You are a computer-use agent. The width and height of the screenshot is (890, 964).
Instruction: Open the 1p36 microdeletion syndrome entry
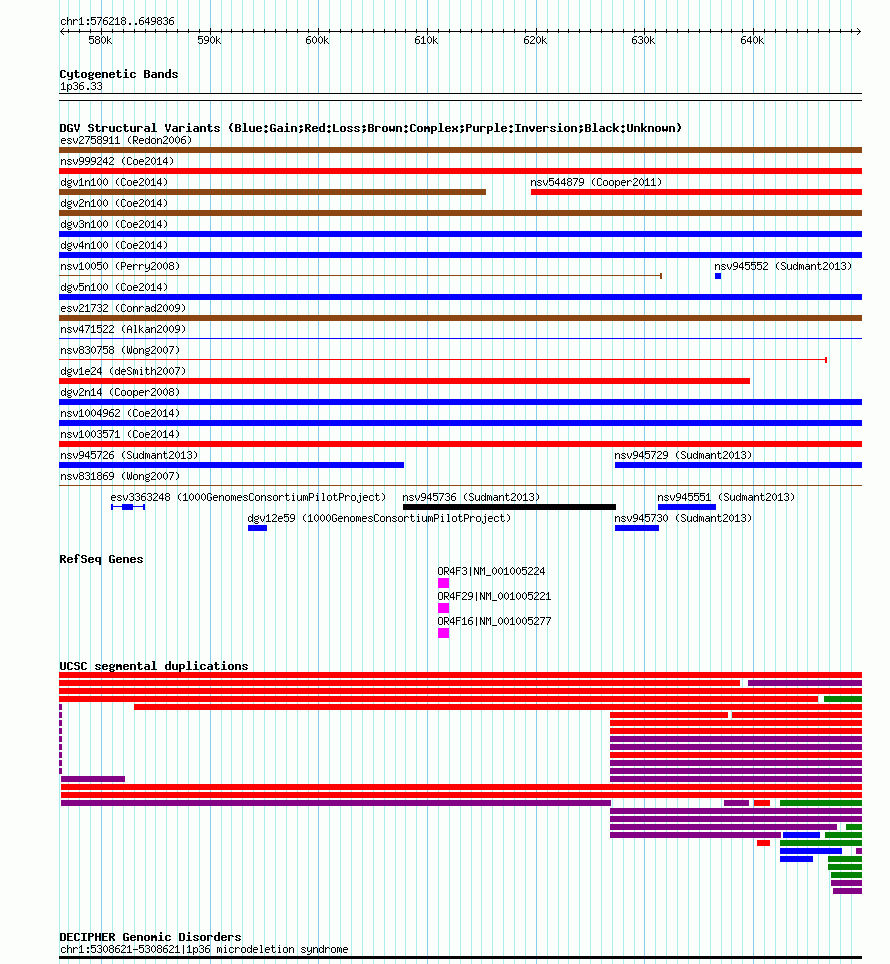pyautogui.click(x=204, y=949)
